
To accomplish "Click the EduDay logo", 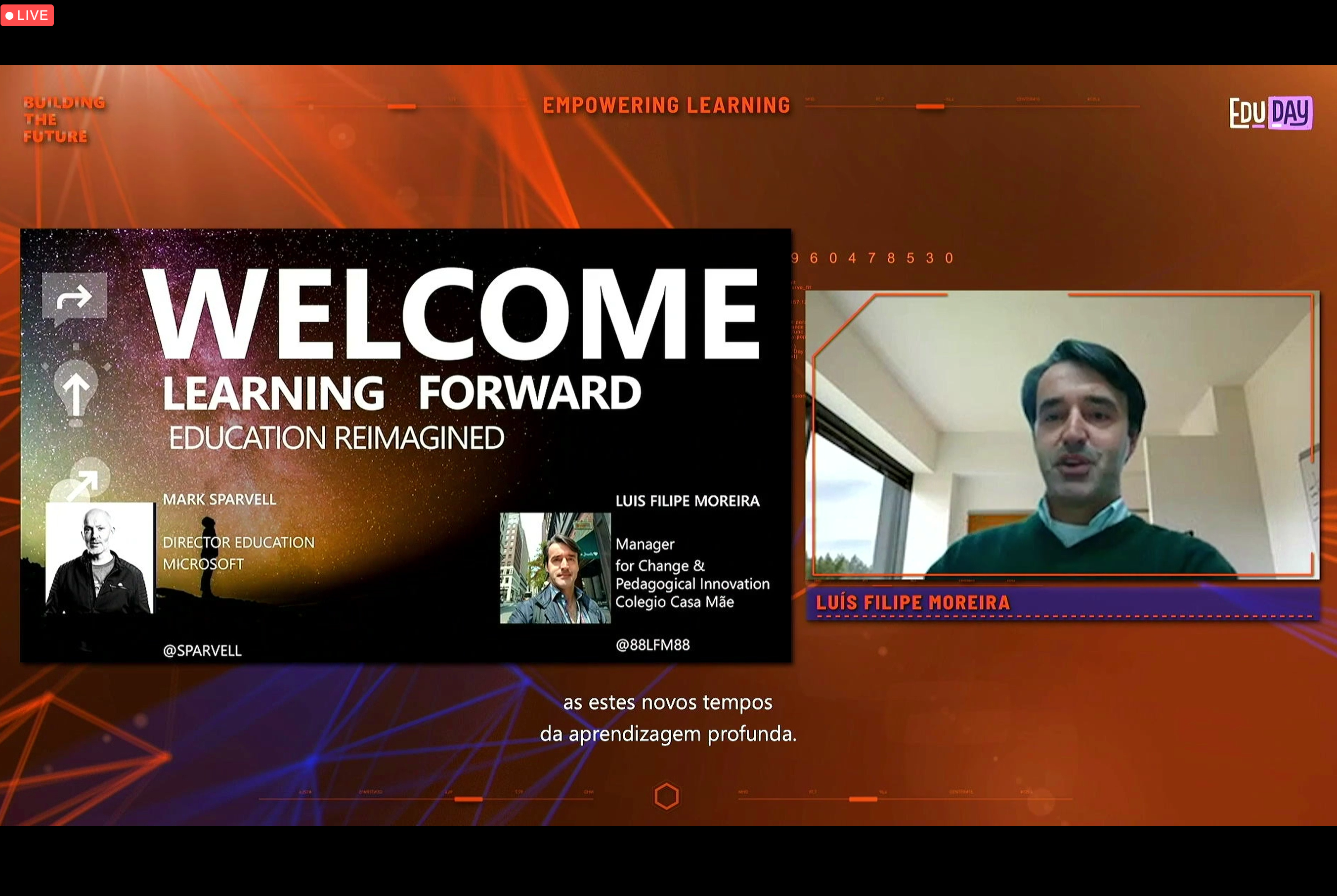I will coord(1270,113).
